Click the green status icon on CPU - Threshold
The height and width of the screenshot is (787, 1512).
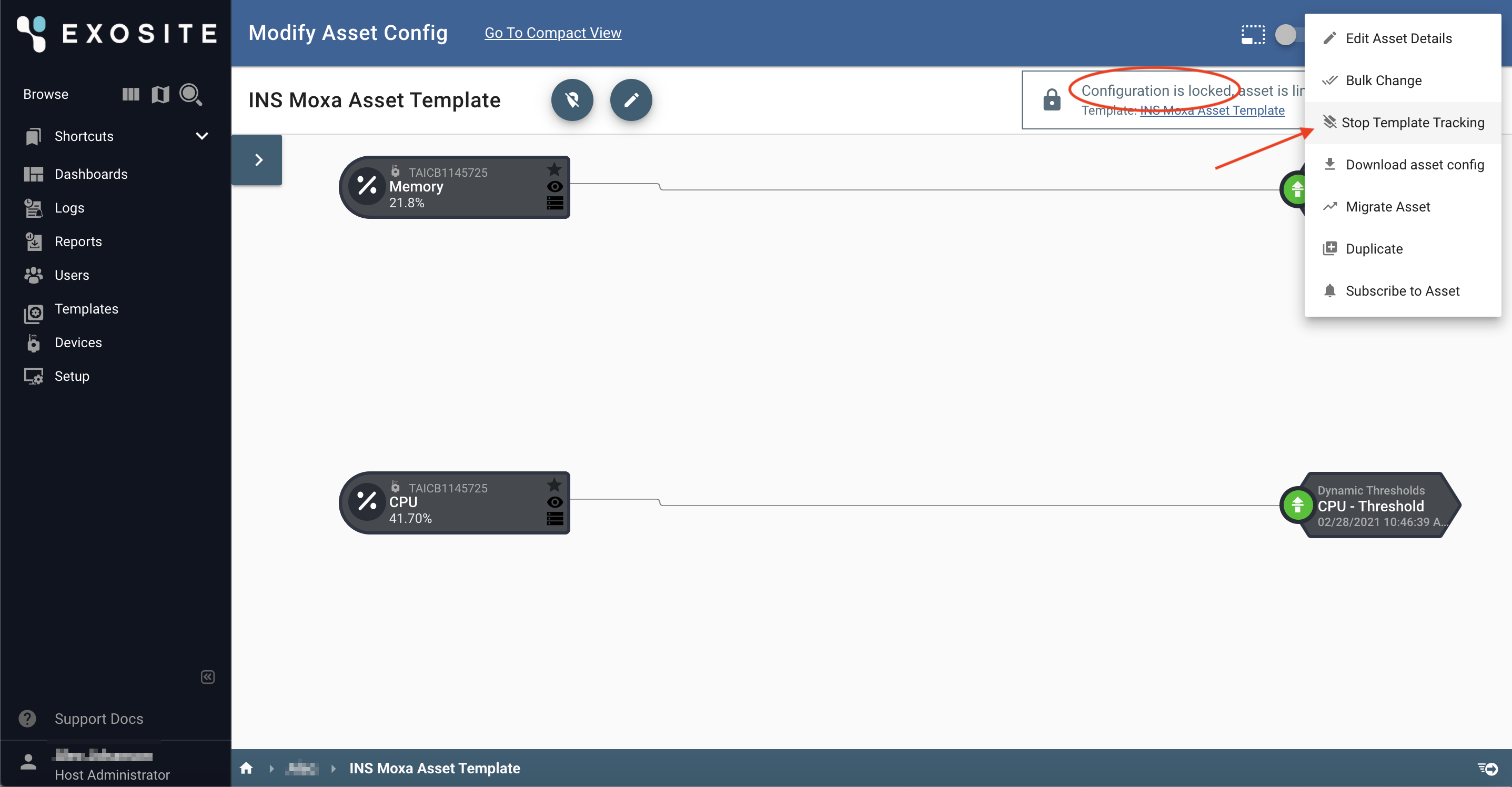1297,505
